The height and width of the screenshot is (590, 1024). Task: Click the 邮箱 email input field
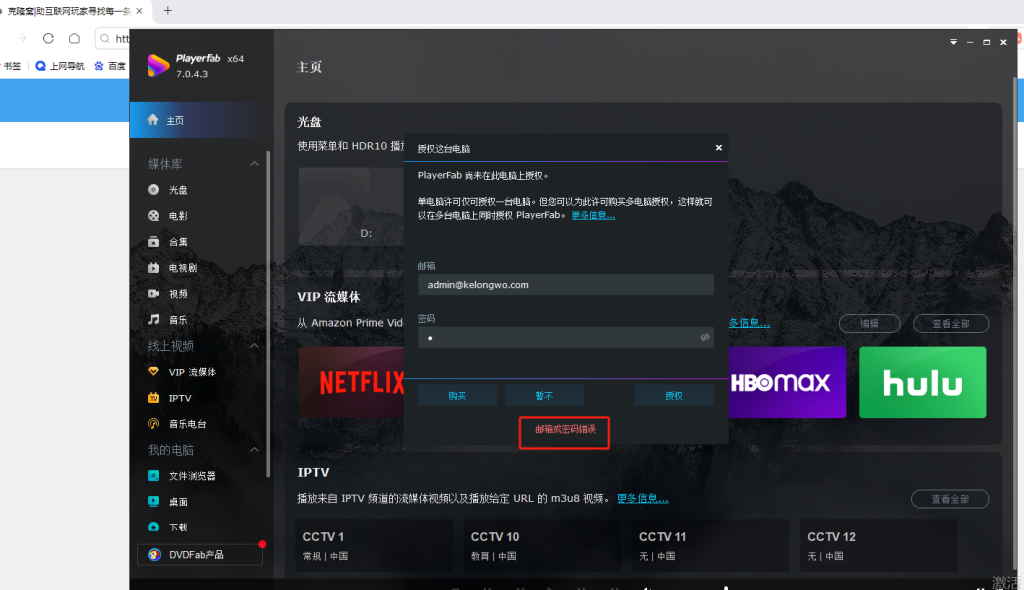566,285
